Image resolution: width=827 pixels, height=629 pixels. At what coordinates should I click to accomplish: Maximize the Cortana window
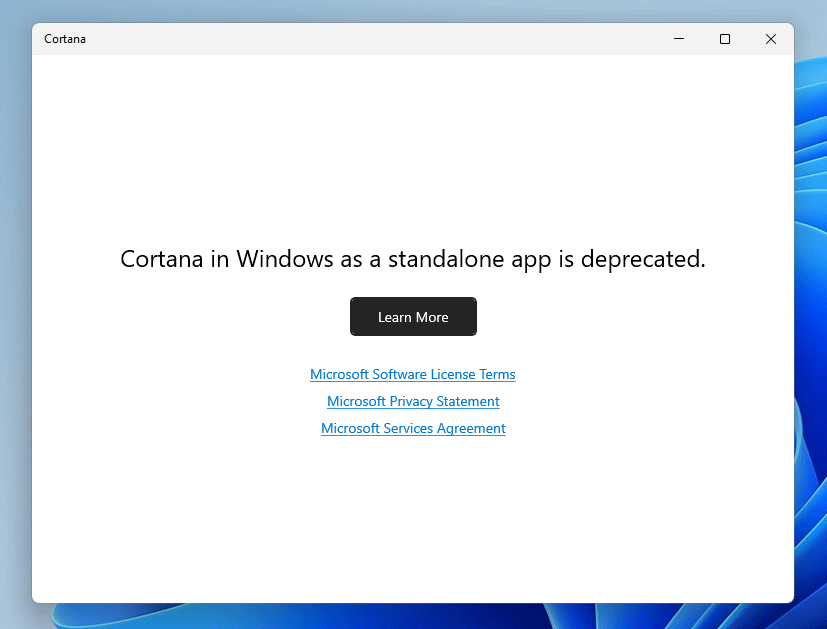tap(725, 39)
